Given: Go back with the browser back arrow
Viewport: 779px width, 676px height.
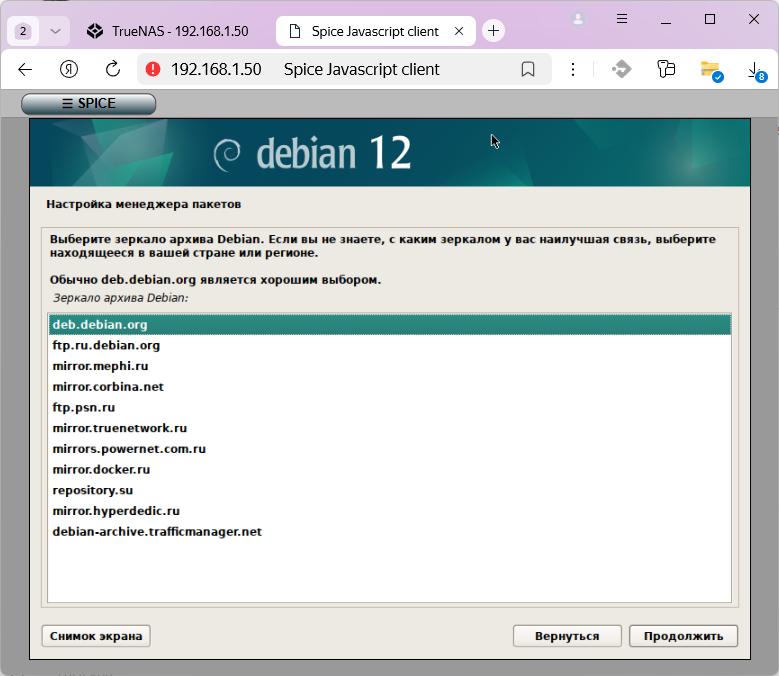Looking at the screenshot, I should (x=25, y=70).
